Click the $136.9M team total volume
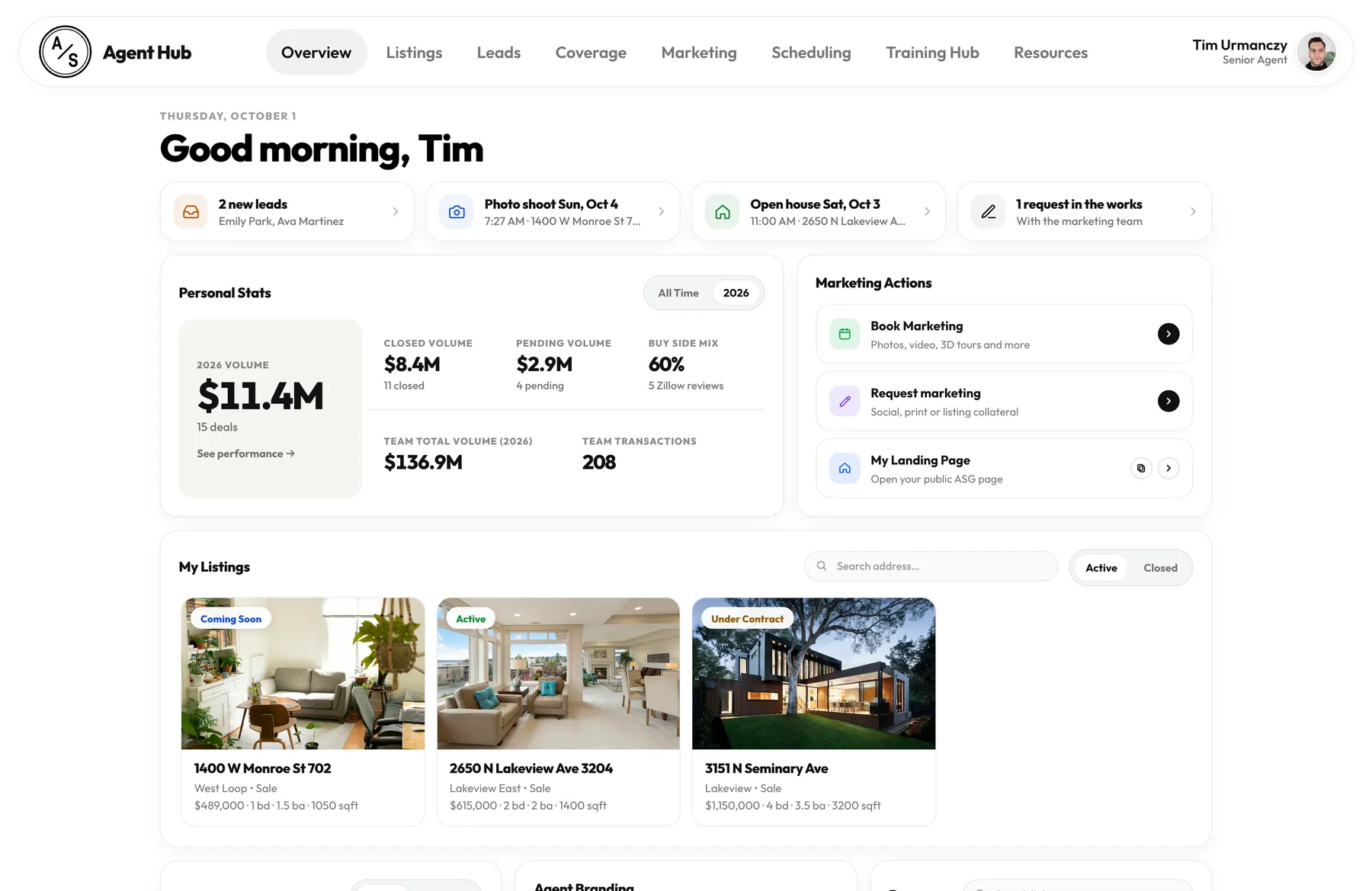Viewport: 1372px width, 891px height. 423,463
